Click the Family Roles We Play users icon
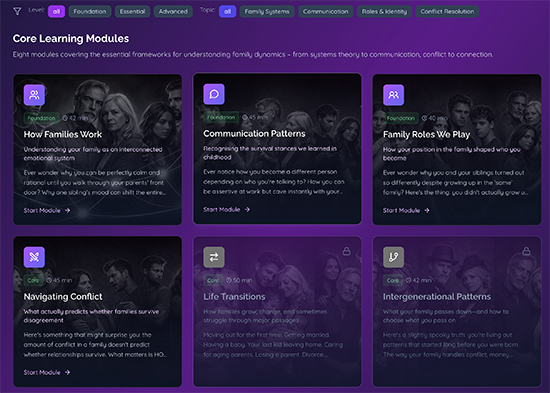This screenshot has width=550, height=393. pos(394,95)
